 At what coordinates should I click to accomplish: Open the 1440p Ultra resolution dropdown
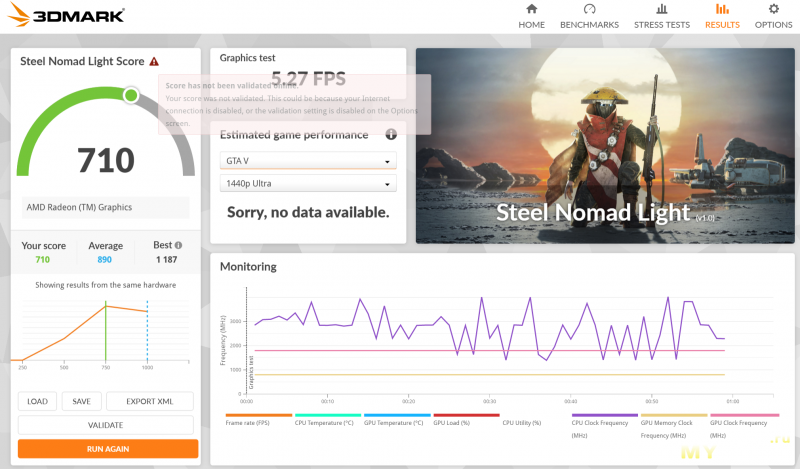[308, 183]
